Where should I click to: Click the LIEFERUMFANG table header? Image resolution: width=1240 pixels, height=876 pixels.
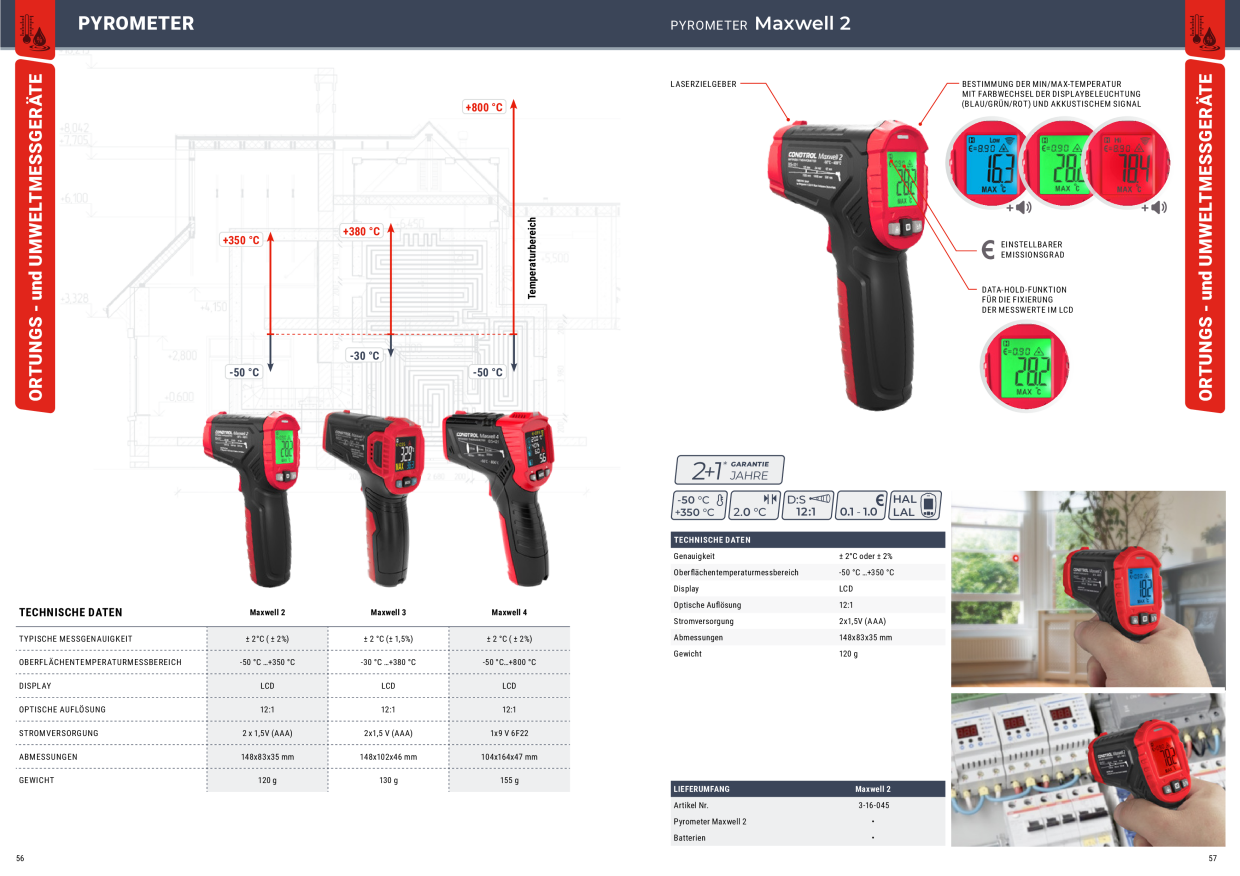click(807, 789)
